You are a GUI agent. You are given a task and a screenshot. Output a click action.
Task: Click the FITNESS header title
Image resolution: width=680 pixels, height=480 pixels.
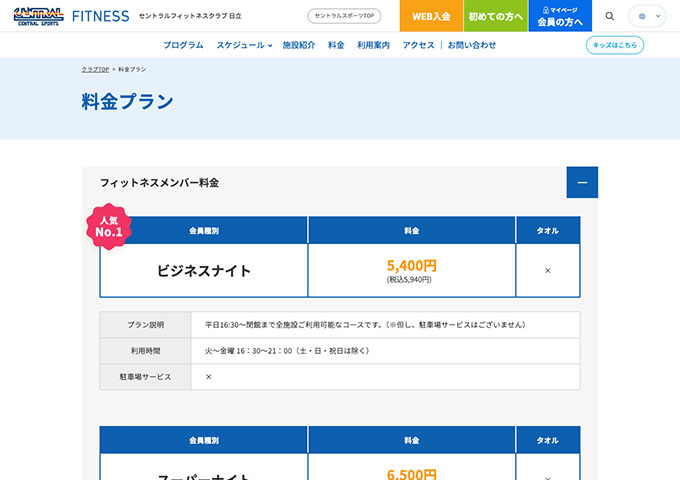click(101, 16)
